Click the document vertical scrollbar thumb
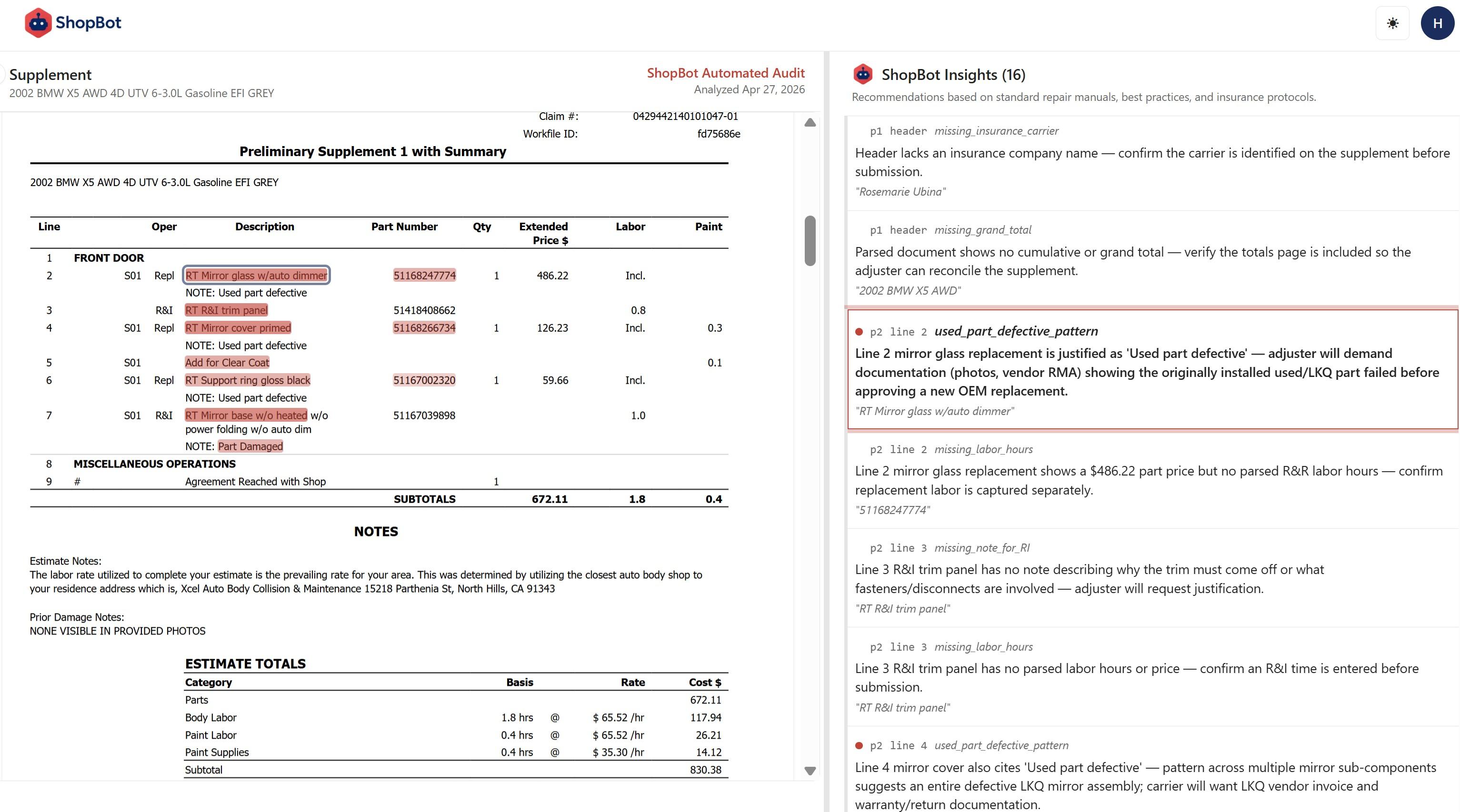Viewport: 1460px width, 812px height. pyautogui.click(x=810, y=240)
